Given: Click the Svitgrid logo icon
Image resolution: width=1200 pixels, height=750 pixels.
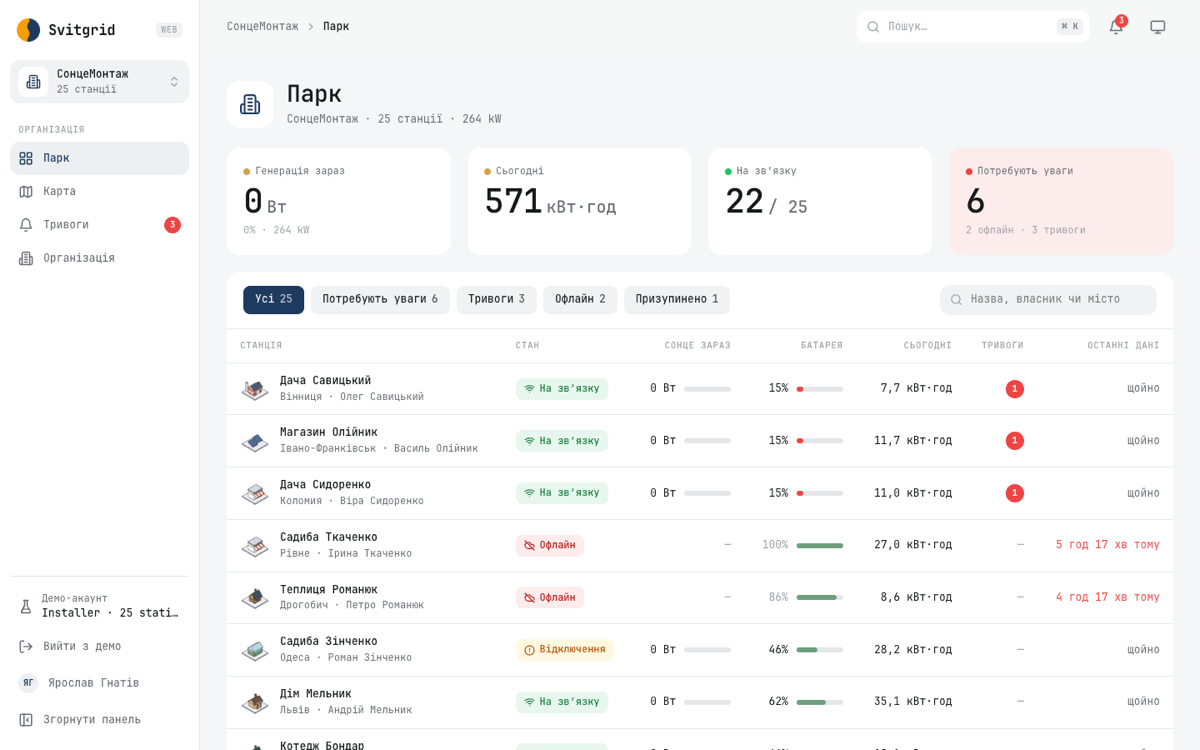Looking at the screenshot, I should [x=28, y=30].
